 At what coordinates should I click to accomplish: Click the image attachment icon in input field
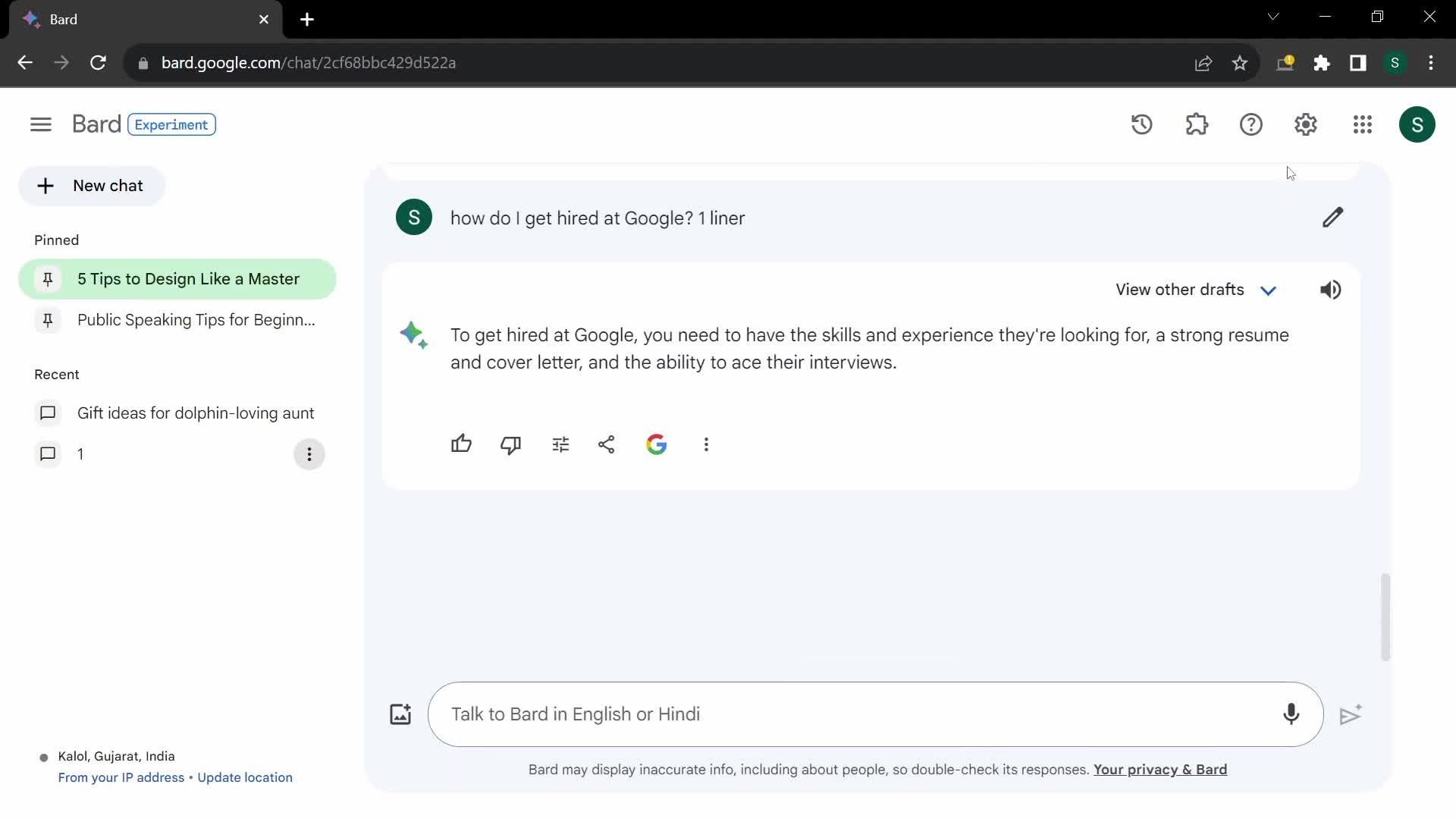point(400,714)
